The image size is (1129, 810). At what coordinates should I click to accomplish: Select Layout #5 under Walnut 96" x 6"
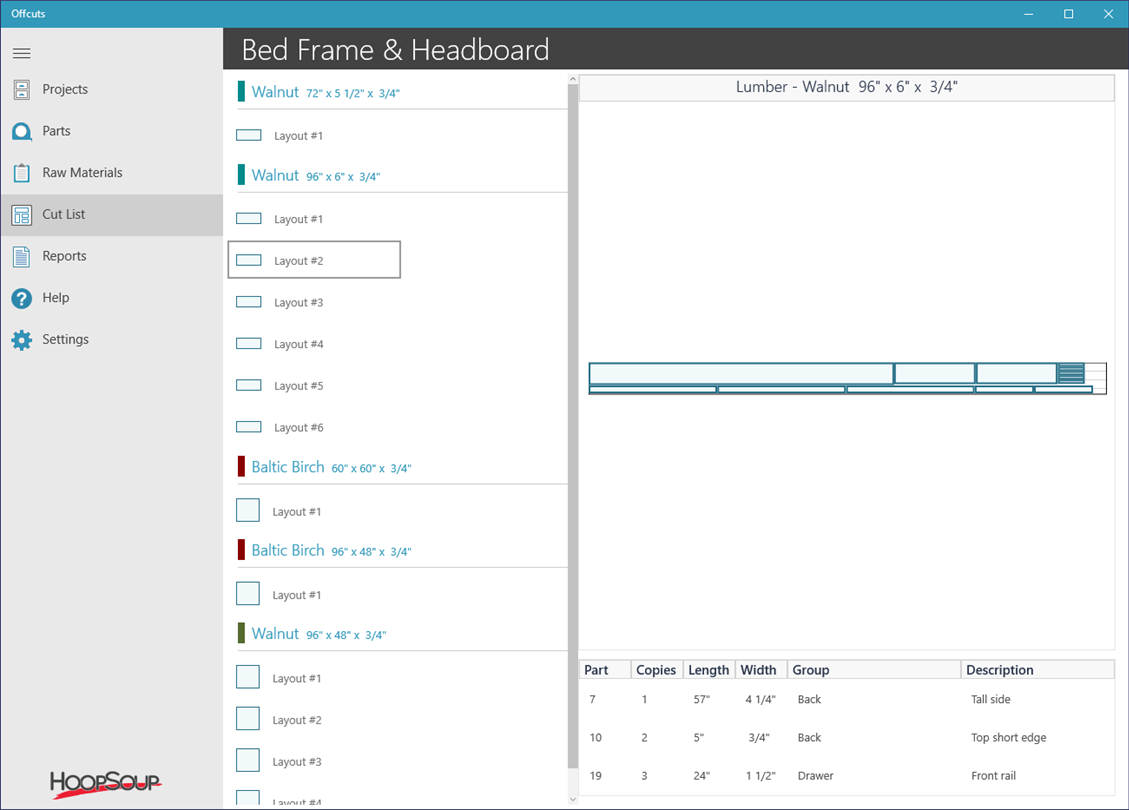click(314, 386)
